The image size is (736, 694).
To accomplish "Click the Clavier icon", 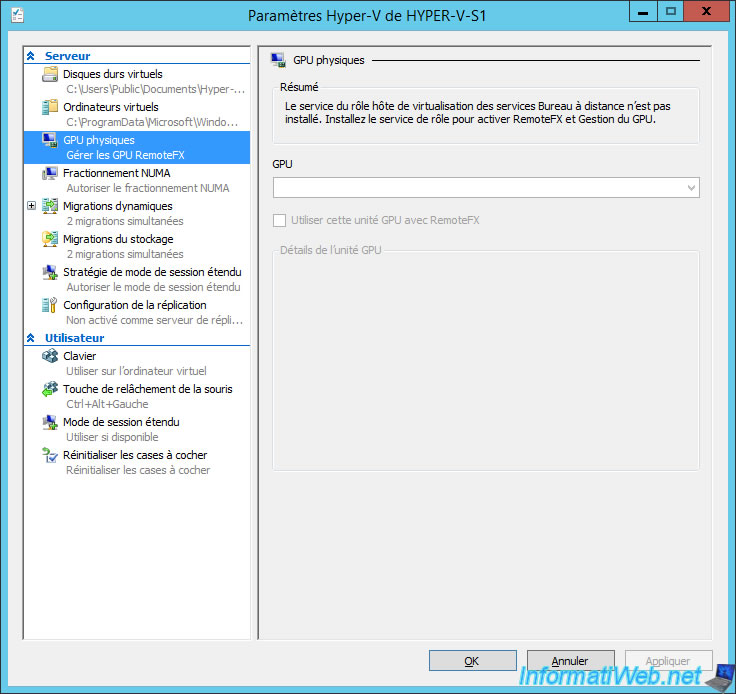I will [x=50, y=356].
